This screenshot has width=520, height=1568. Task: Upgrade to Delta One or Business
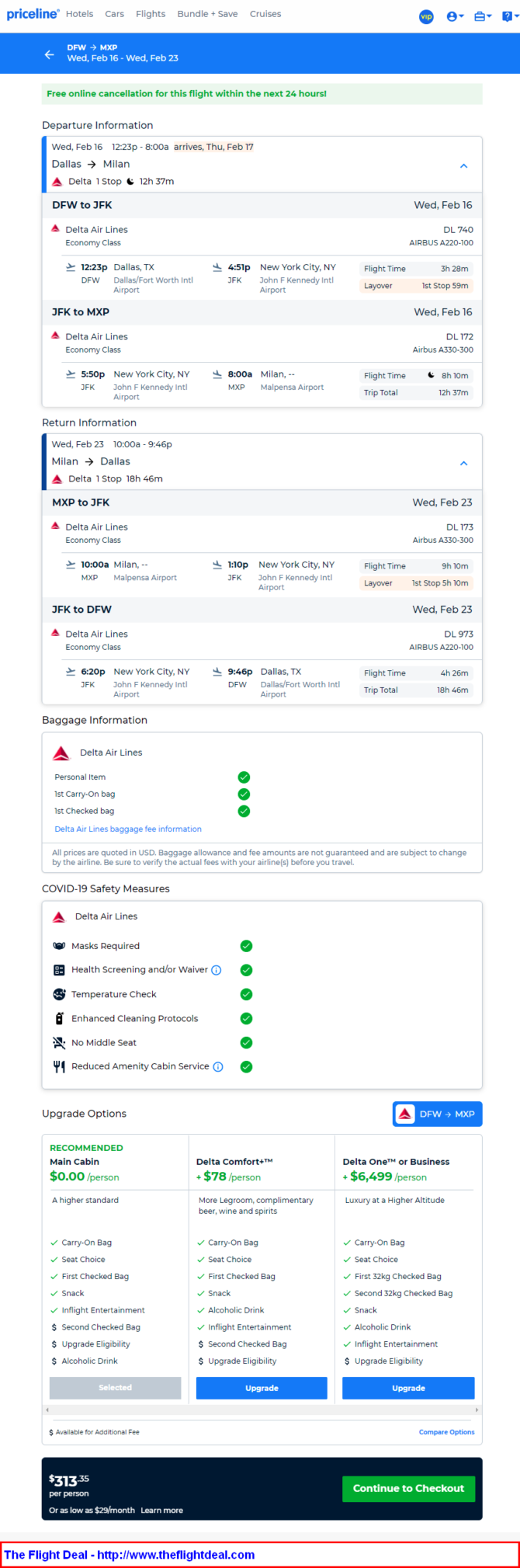[408, 1388]
